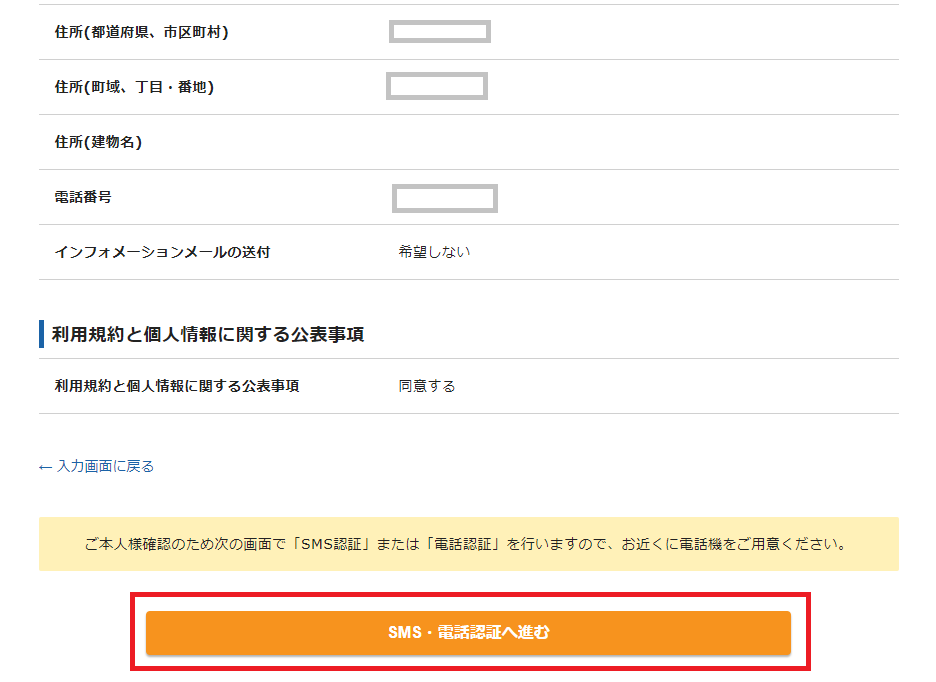Click the red highlight frame around button
The width and height of the screenshot is (936, 682).
click(x=470, y=631)
